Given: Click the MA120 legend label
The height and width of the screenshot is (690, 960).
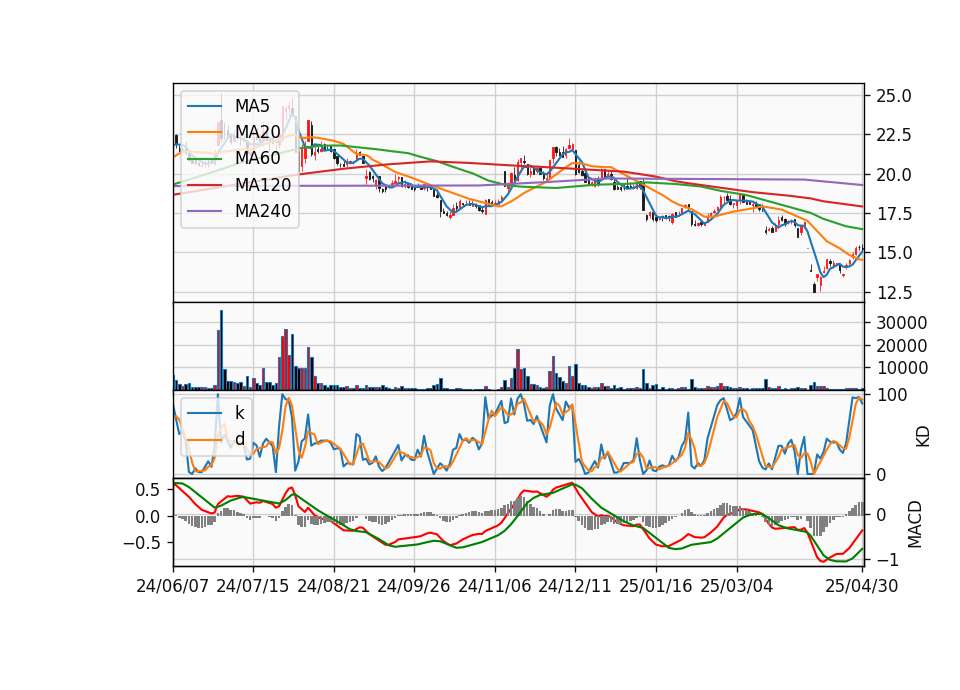Looking at the screenshot, I should [263, 185].
